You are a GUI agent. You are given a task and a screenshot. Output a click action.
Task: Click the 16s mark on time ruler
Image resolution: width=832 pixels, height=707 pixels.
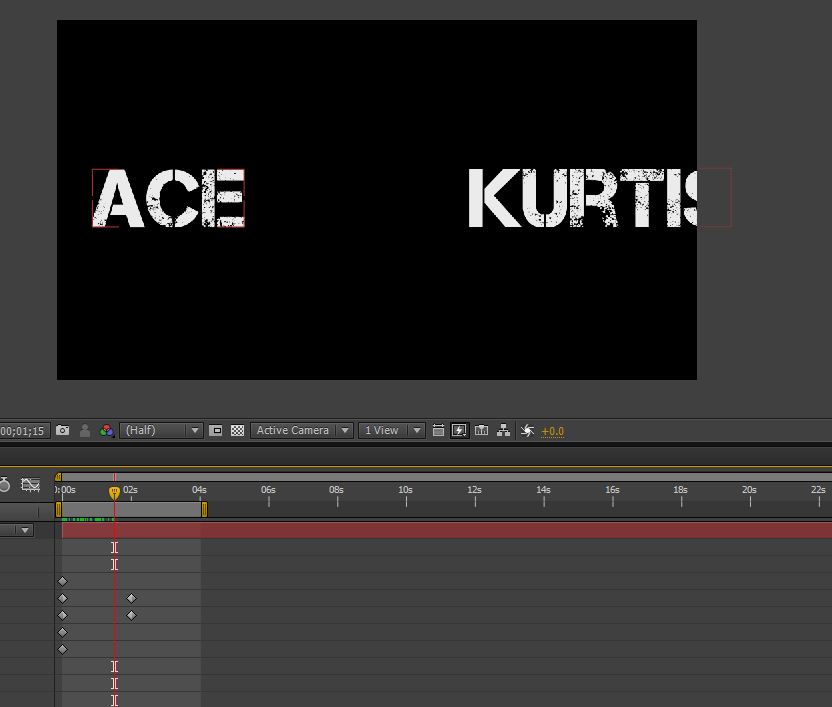(x=612, y=490)
